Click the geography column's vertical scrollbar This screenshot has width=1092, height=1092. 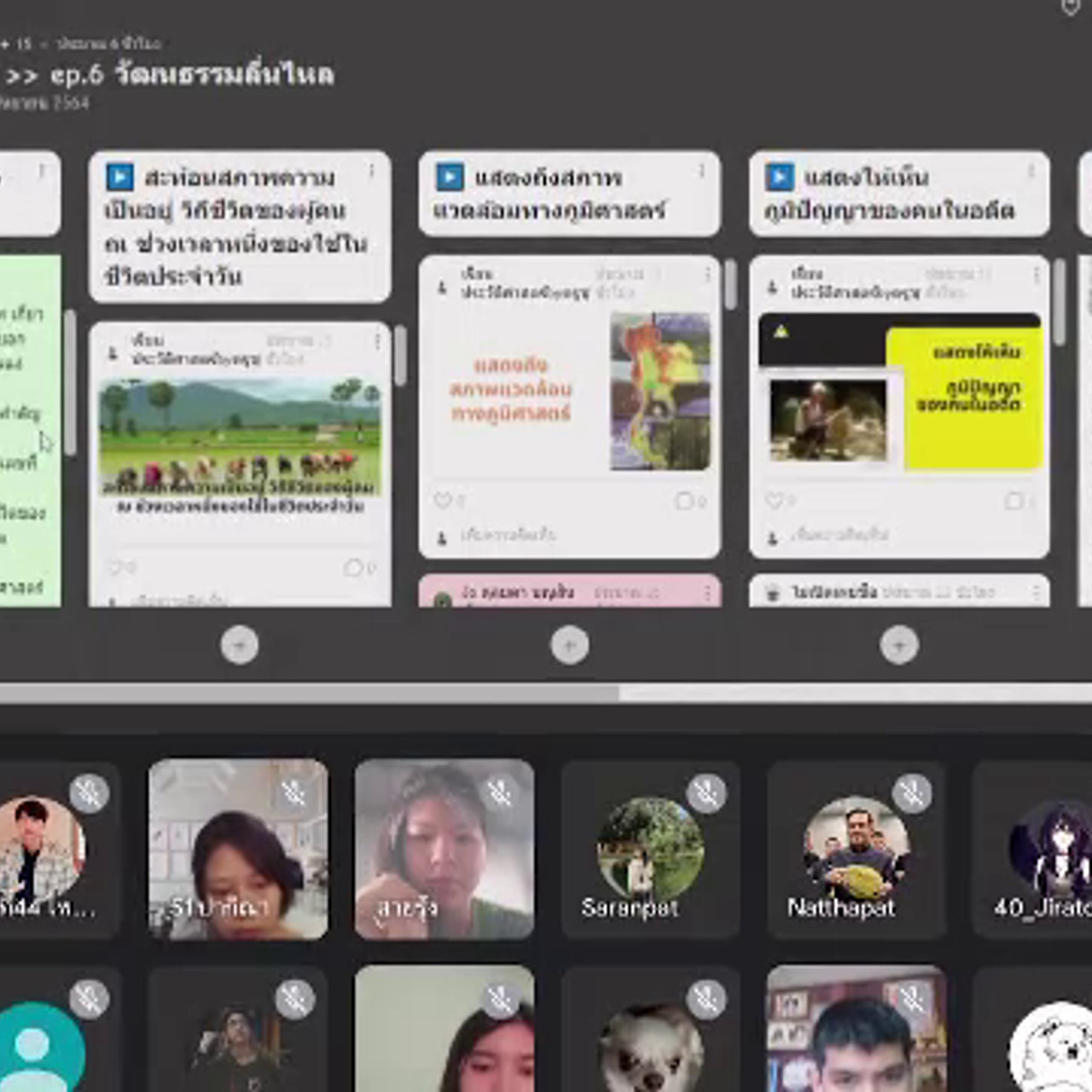(730, 285)
